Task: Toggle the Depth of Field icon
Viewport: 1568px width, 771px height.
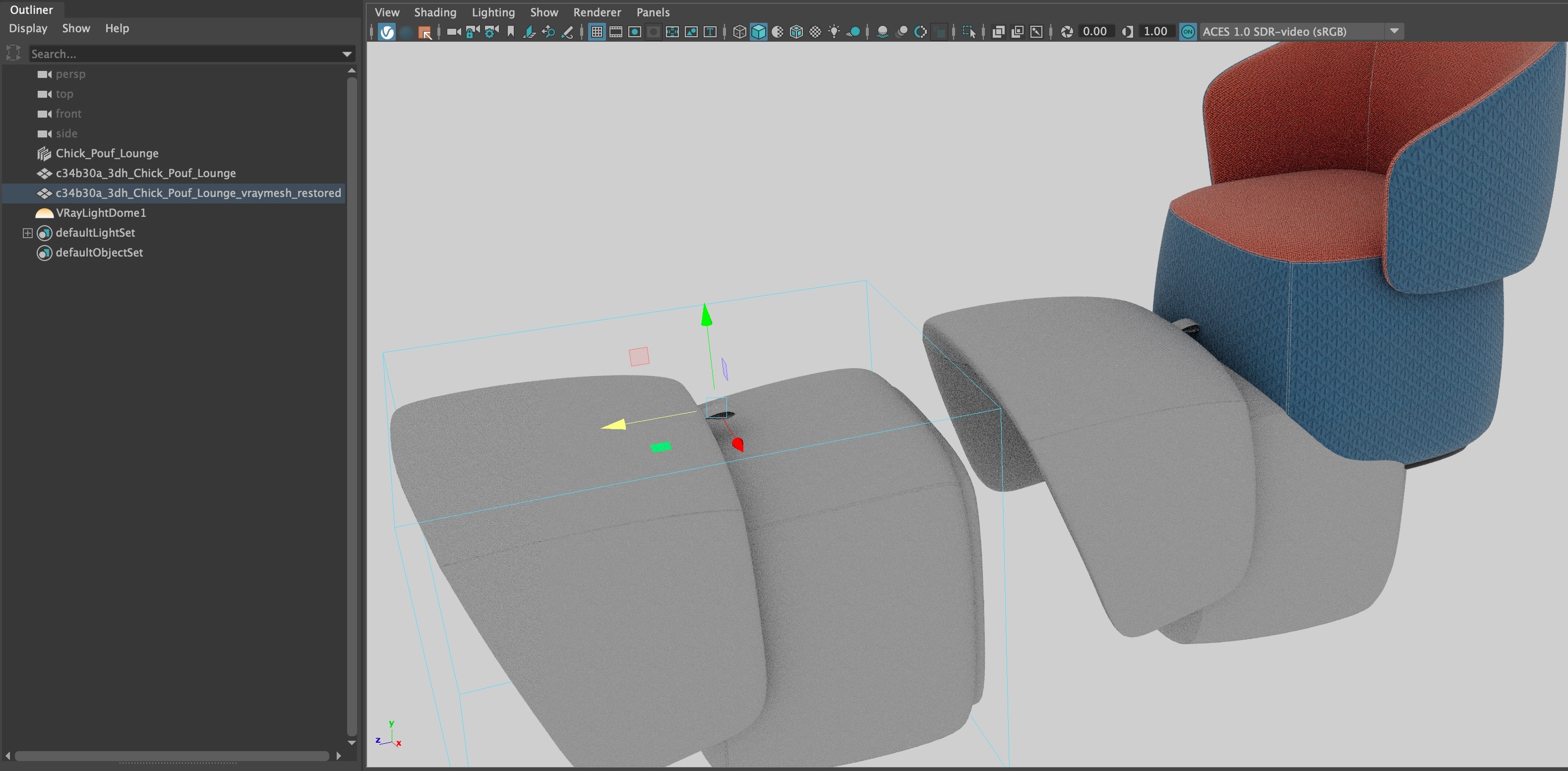Action: [940, 32]
